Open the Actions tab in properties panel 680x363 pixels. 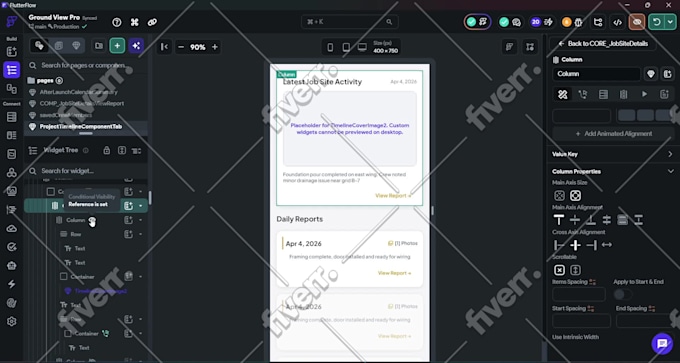coord(583,94)
